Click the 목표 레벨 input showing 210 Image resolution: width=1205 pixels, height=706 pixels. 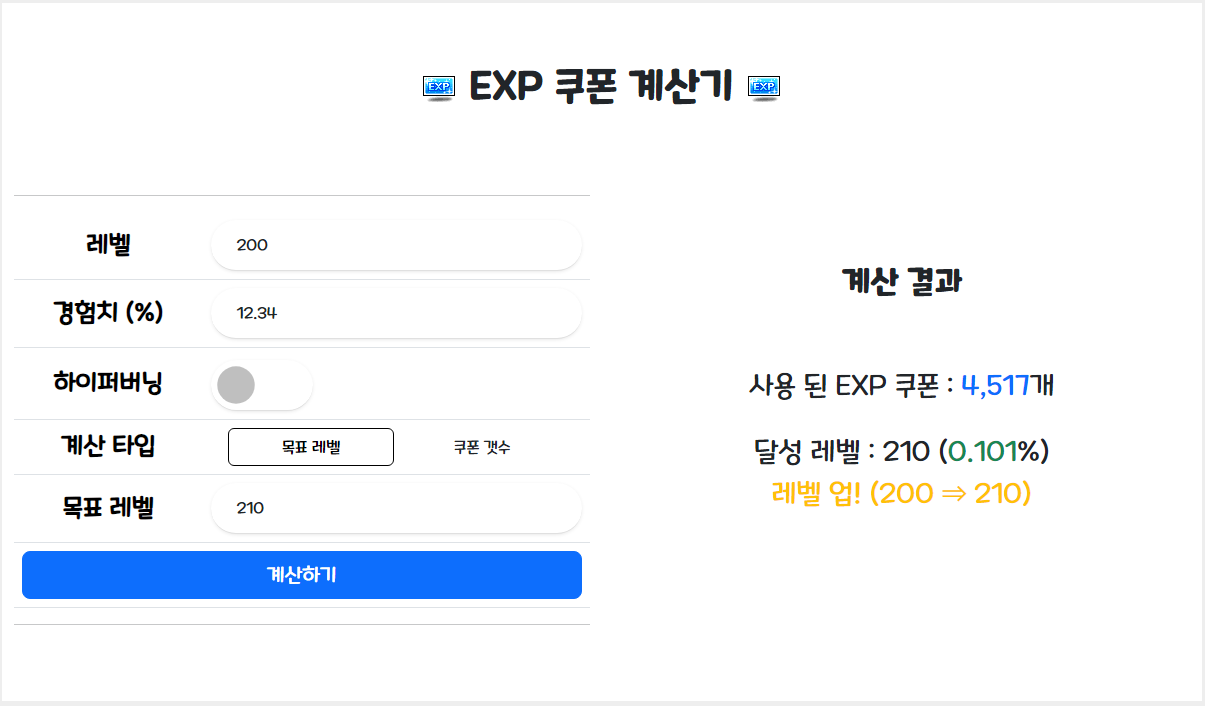396,508
